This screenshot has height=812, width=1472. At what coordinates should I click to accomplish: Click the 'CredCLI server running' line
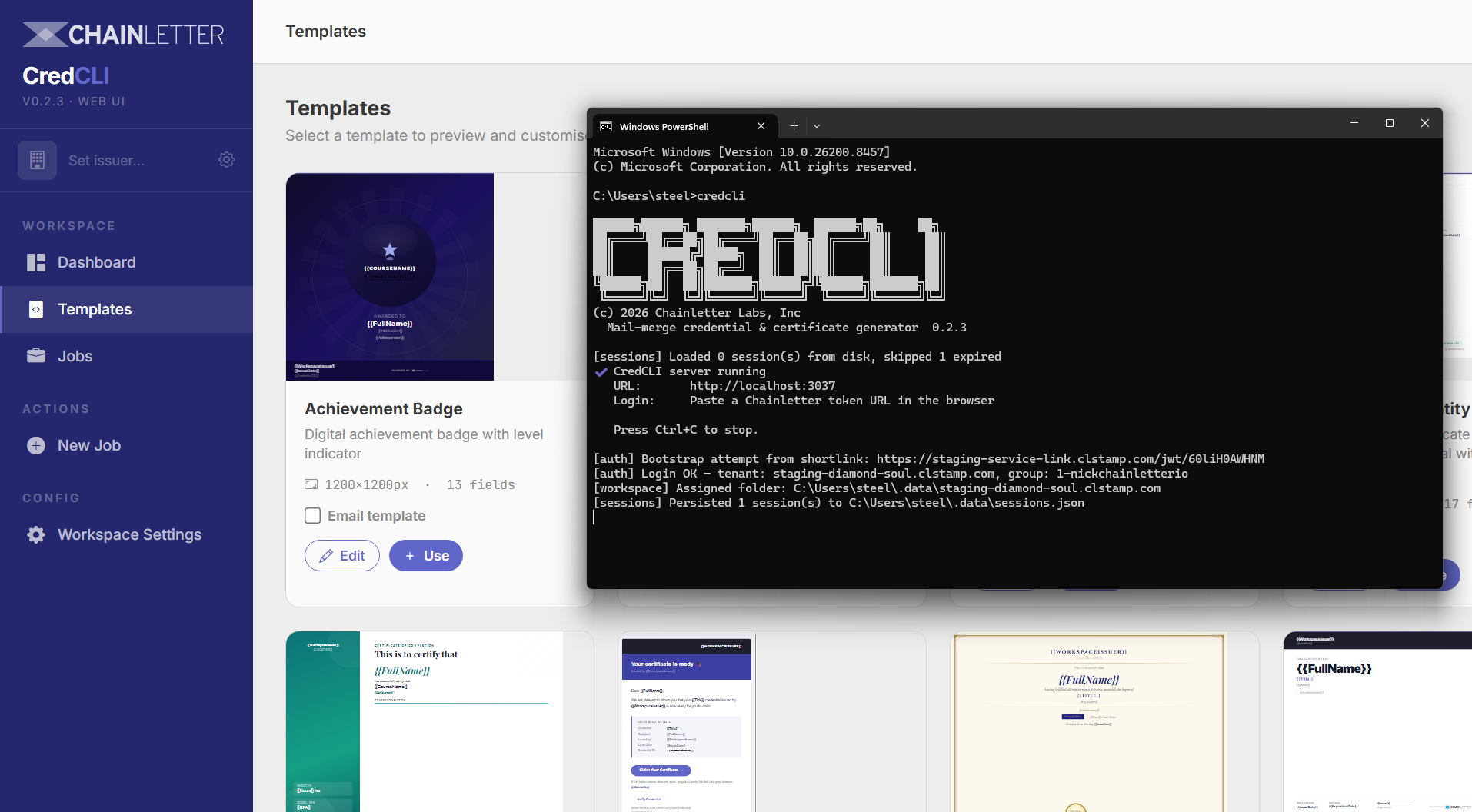[x=689, y=371]
